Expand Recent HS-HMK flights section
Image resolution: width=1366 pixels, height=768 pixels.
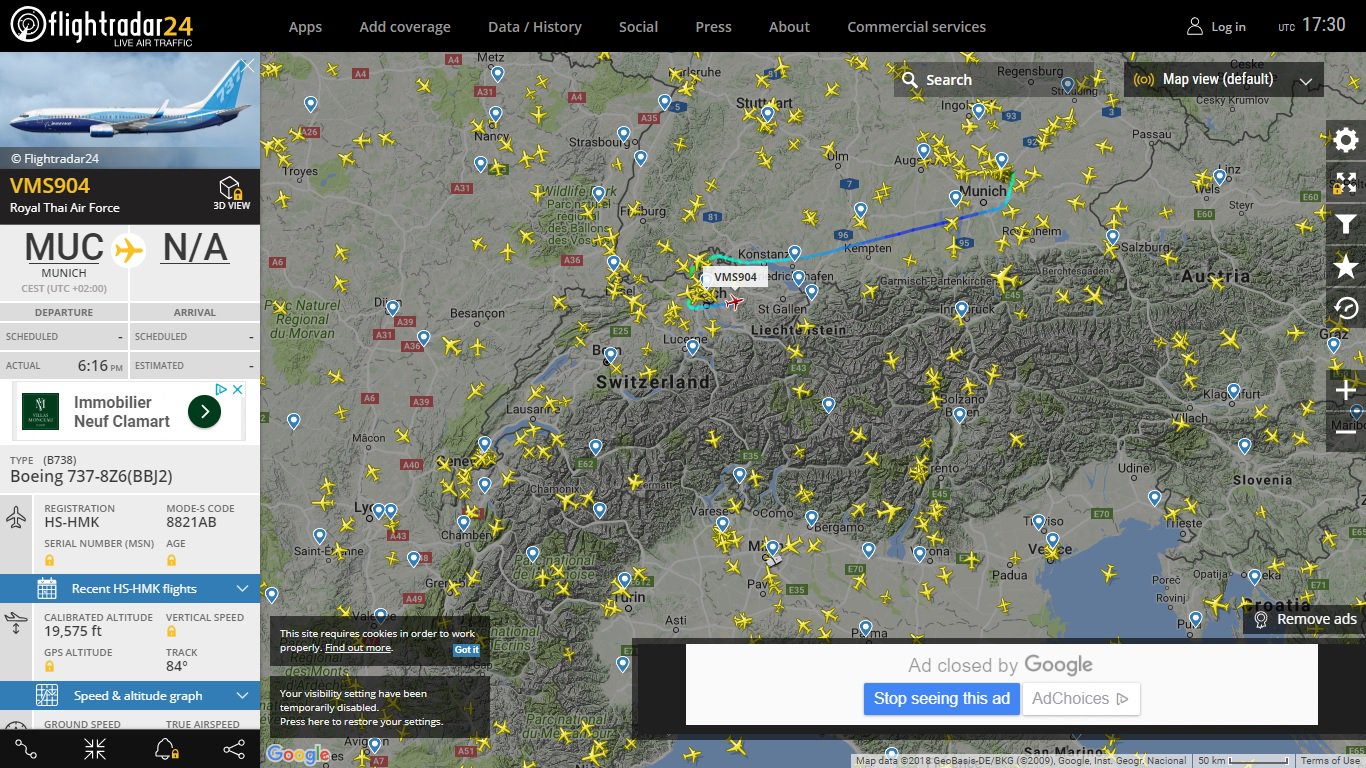(130, 589)
